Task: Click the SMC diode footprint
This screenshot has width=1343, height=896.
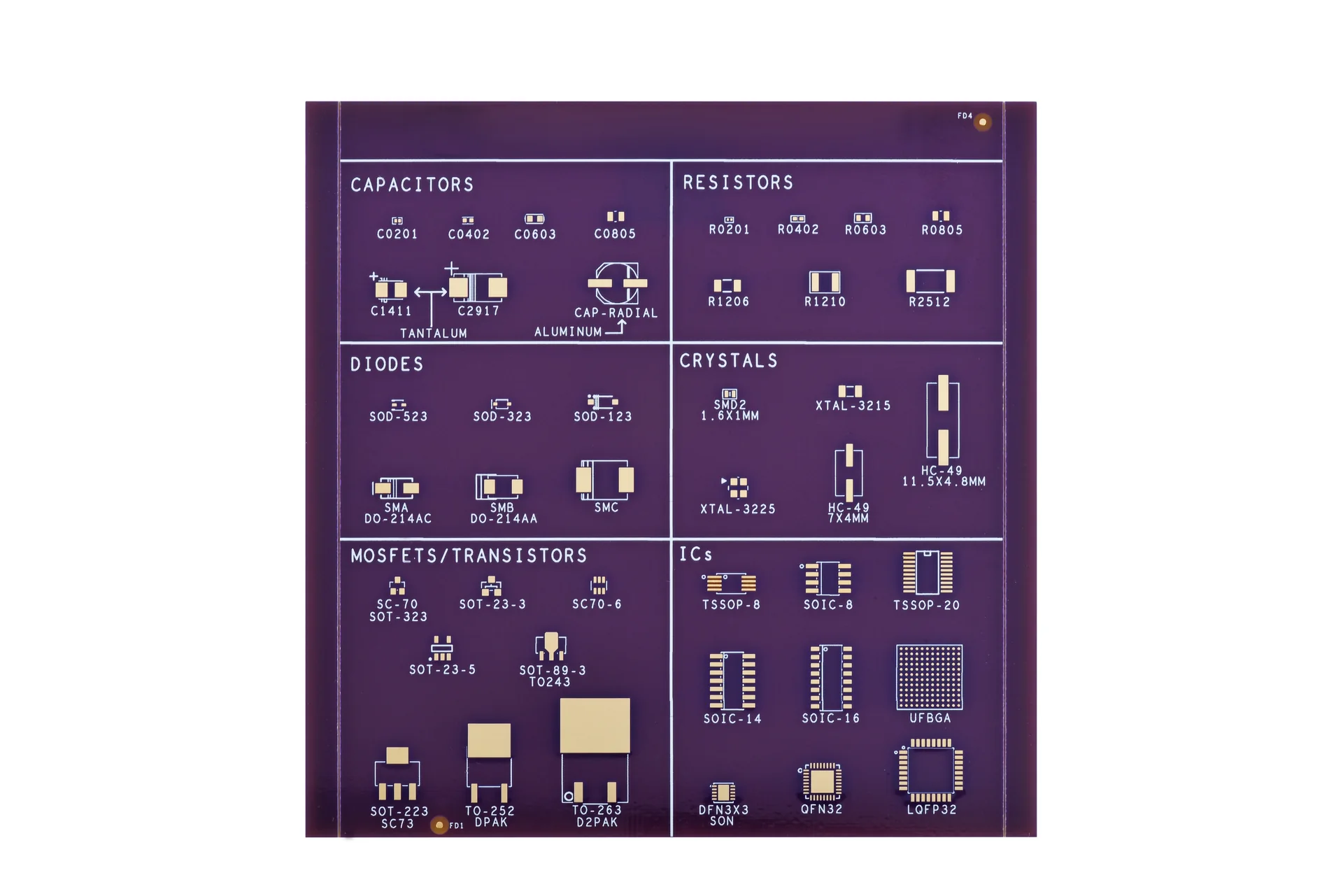Action: (x=605, y=480)
